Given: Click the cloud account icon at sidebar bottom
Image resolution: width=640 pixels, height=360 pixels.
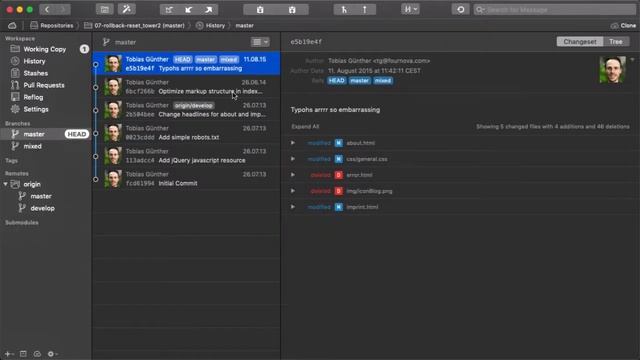Looking at the screenshot, I should (37, 354).
